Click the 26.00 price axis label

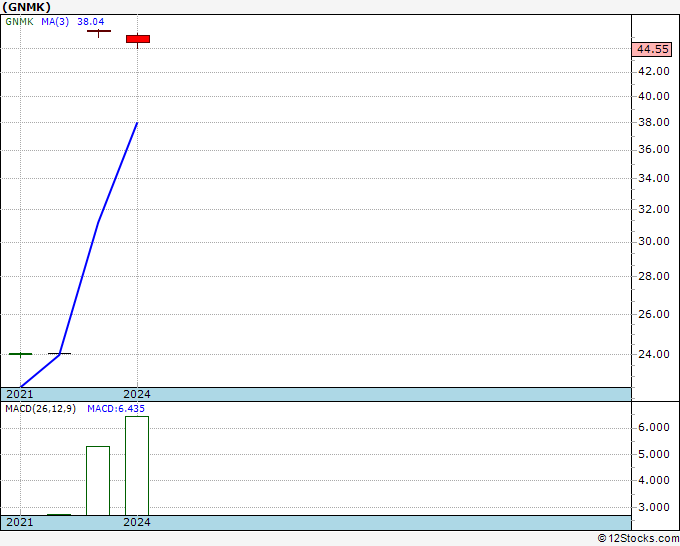click(x=654, y=314)
